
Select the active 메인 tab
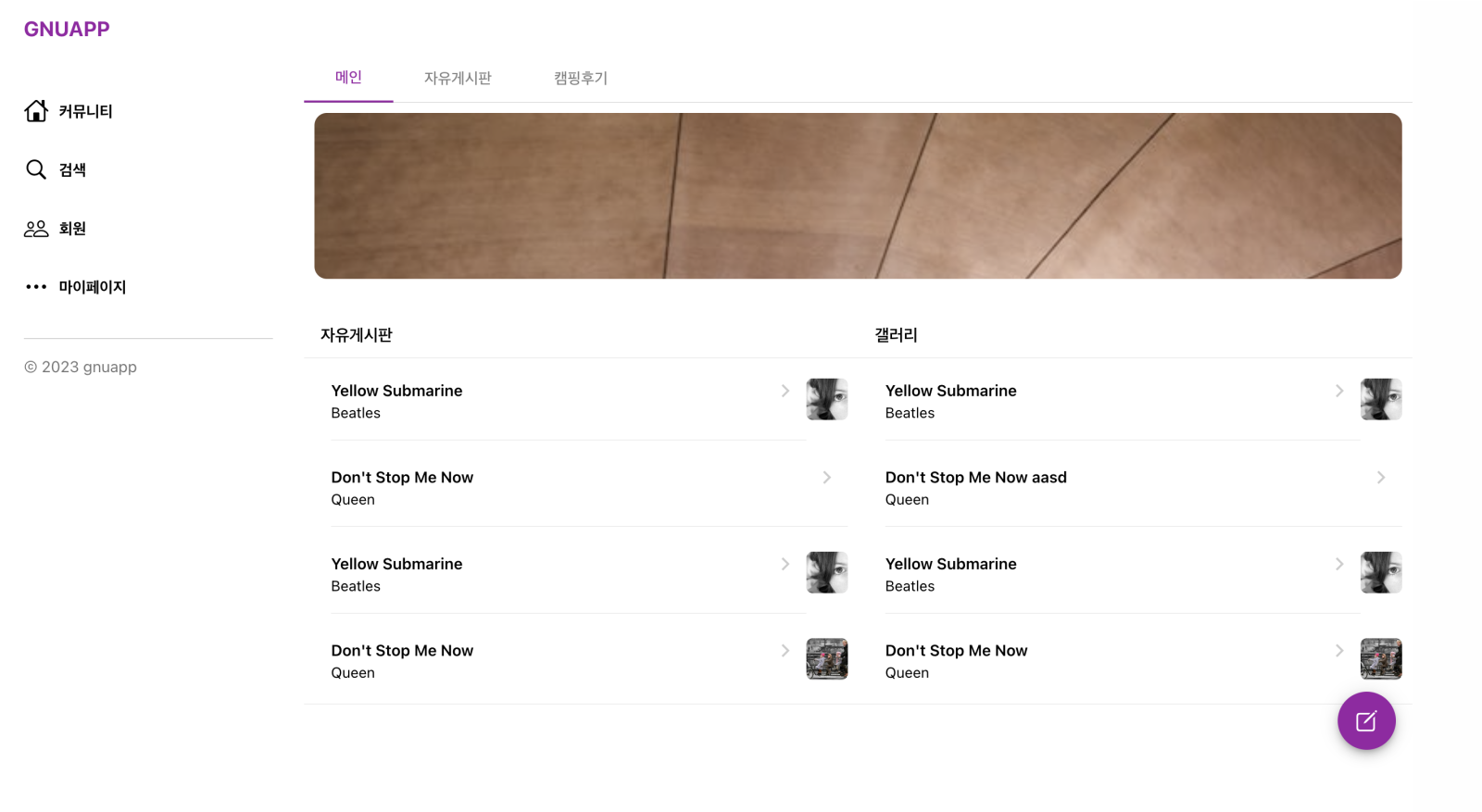(x=348, y=77)
